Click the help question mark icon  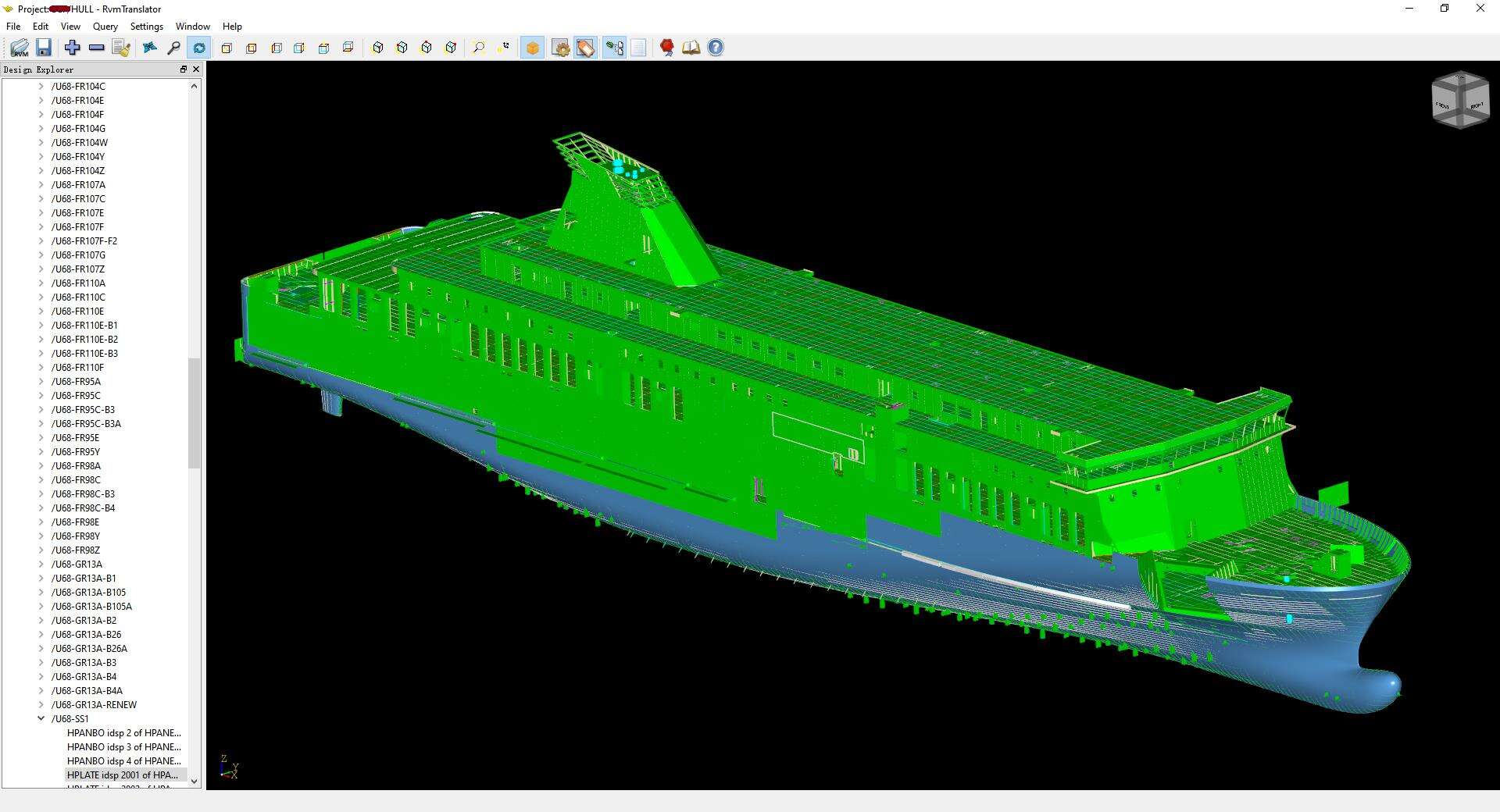coord(716,48)
